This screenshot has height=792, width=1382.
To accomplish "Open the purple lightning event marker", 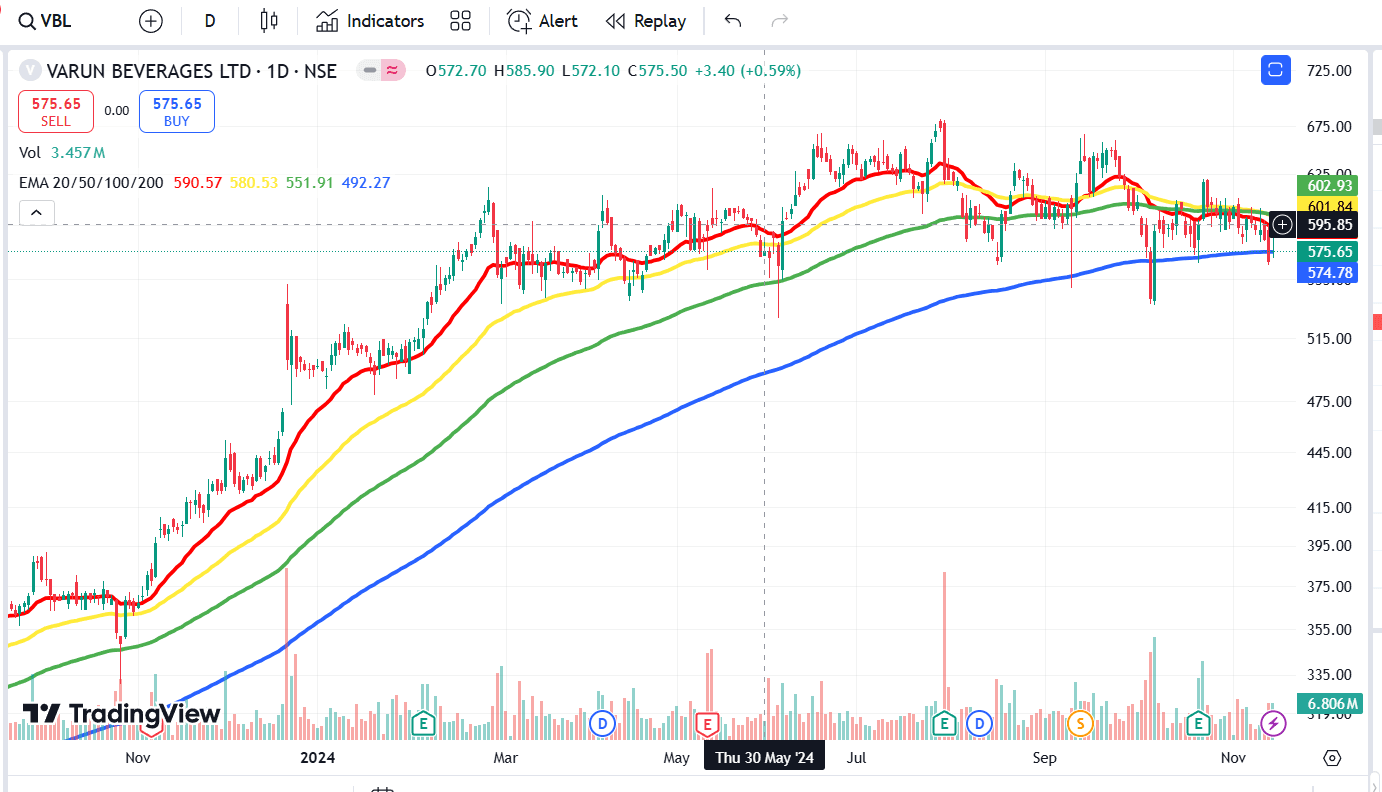I will tap(1273, 723).
